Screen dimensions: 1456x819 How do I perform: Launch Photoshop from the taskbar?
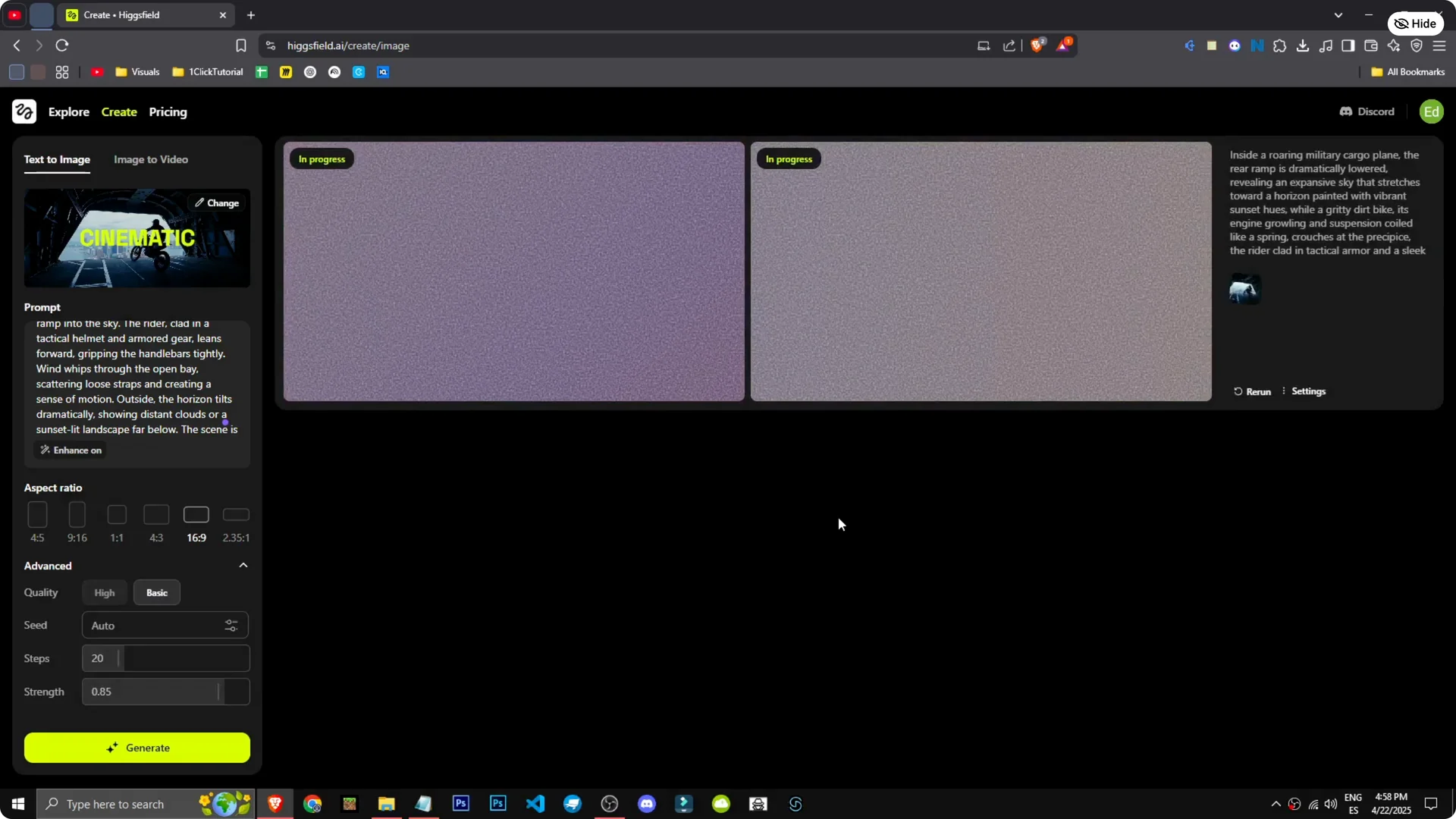pos(460,803)
